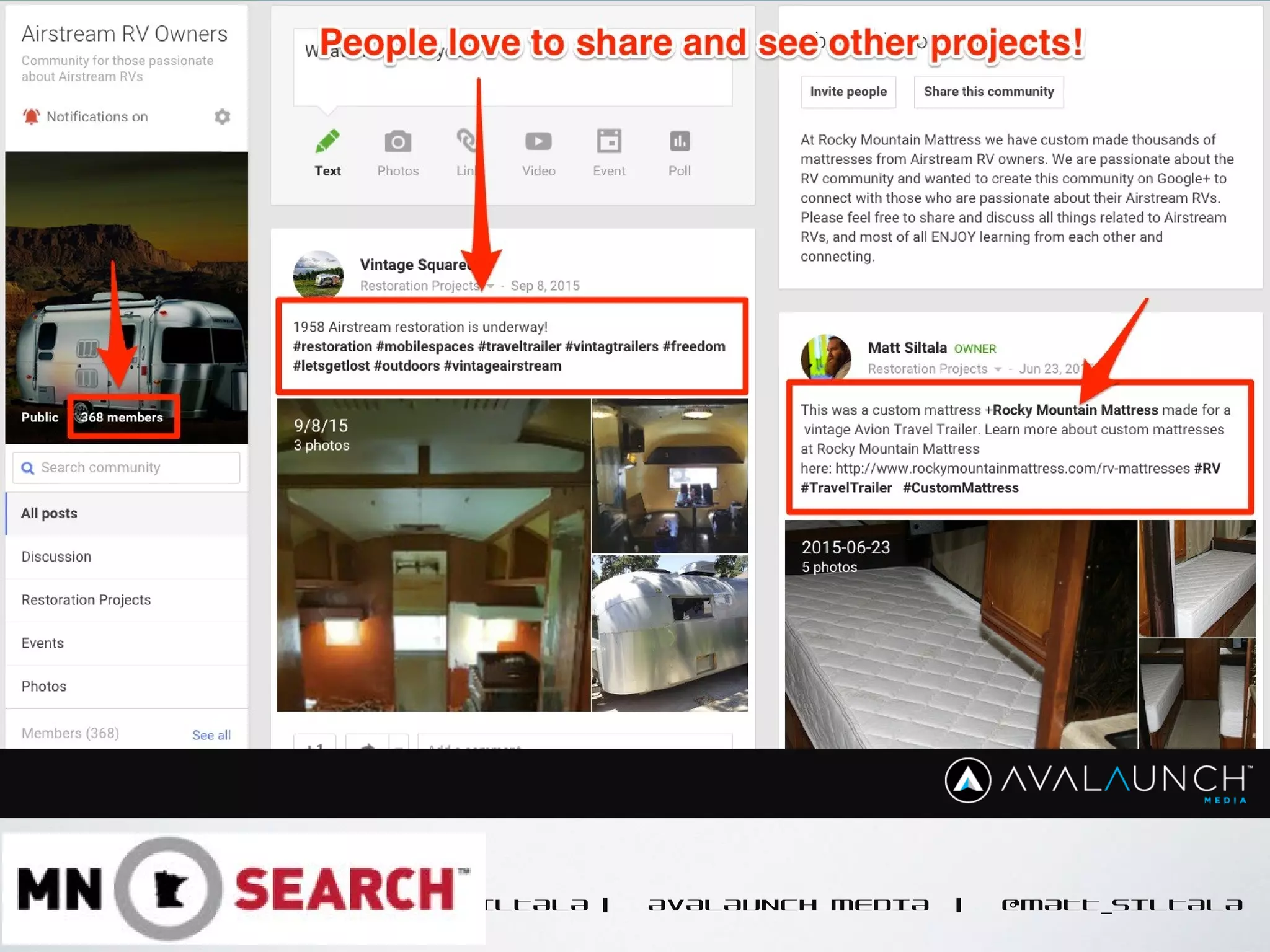This screenshot has width=1270, height=952.
Task: Click the Sep 8, 2015 post date
Action: [x=545, y=286]
